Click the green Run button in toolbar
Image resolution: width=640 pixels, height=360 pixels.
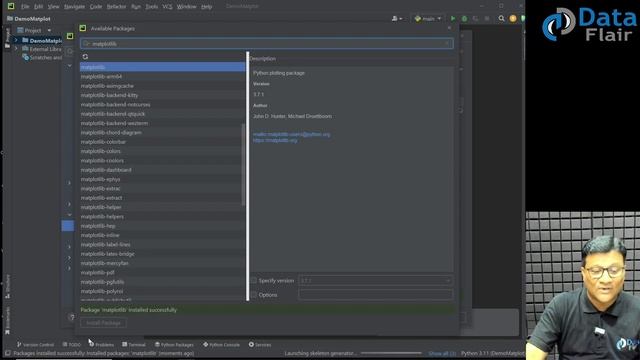click(x=453, y=18)
